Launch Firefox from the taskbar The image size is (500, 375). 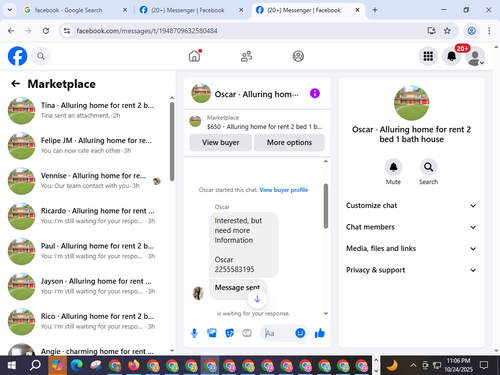pos(133,365)
